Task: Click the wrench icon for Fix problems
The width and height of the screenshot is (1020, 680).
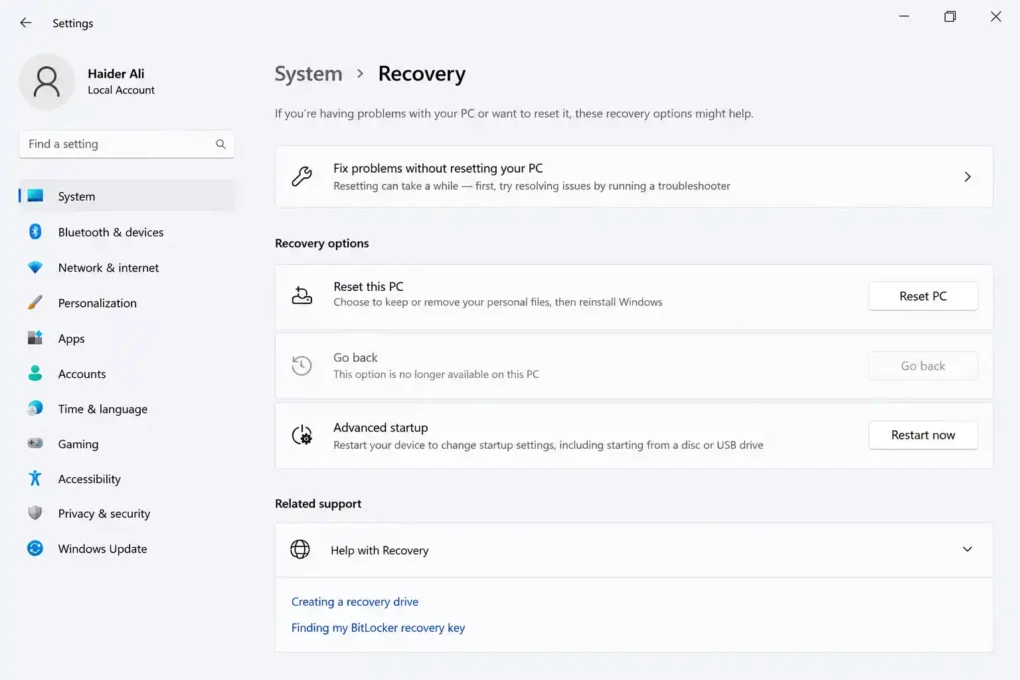Action: (302, 176)
